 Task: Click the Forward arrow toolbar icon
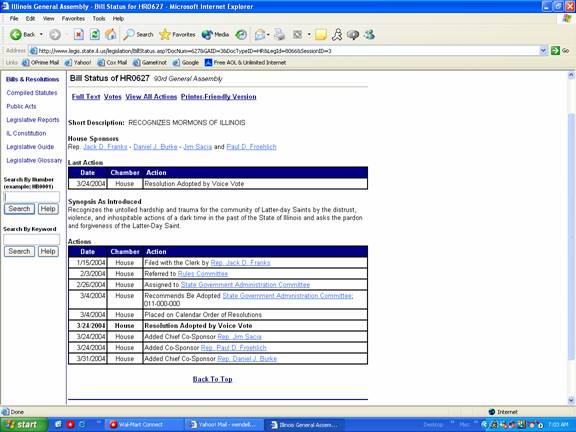[x=55, y=35]
